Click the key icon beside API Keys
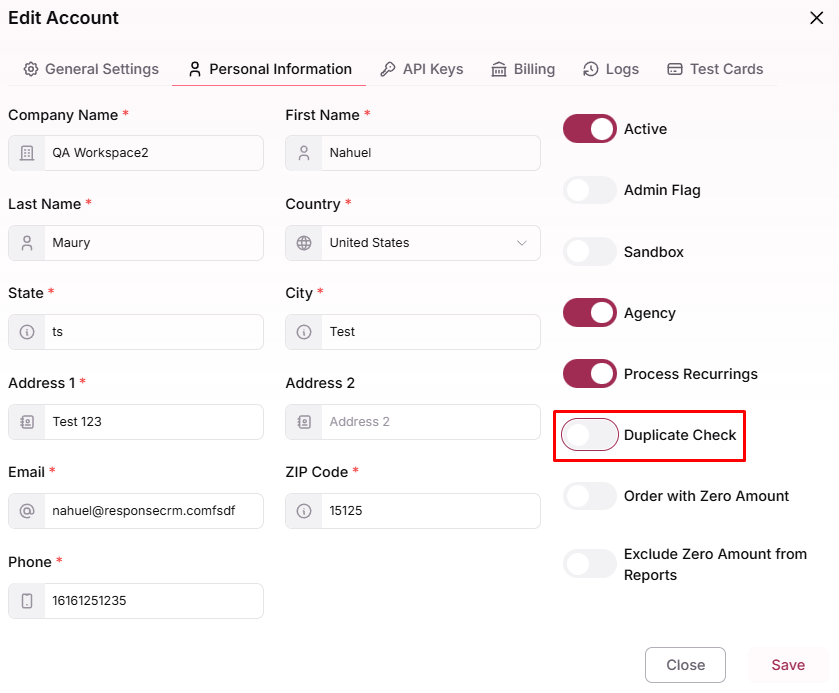839x693 pixels. tap(388, 69)
